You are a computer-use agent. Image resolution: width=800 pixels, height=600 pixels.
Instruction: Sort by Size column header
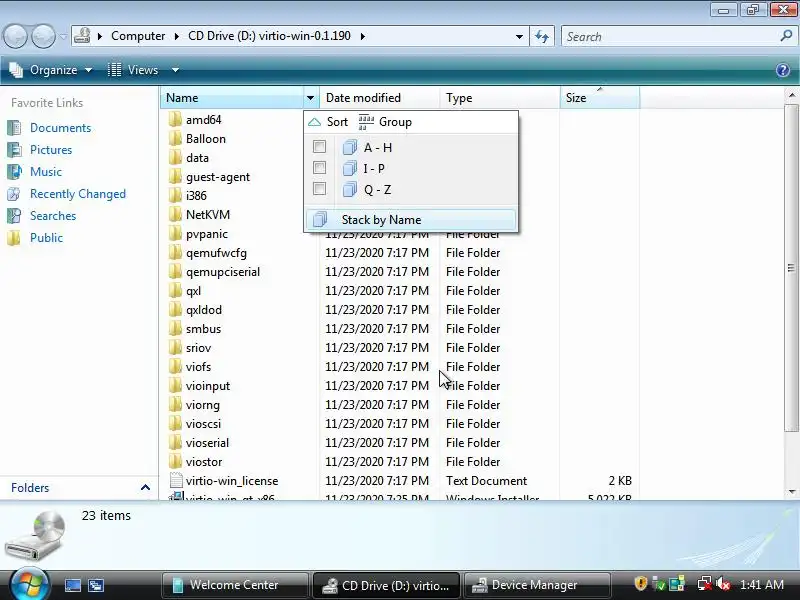[599, 97]
